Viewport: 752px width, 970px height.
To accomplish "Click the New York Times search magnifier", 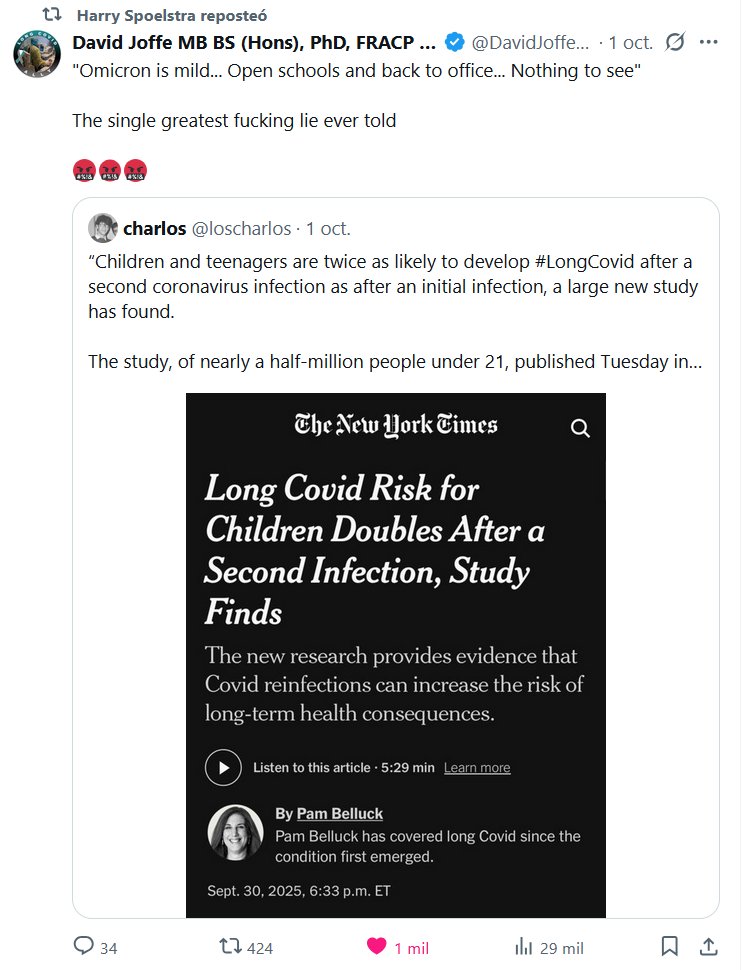I will (x=580, y=428).
